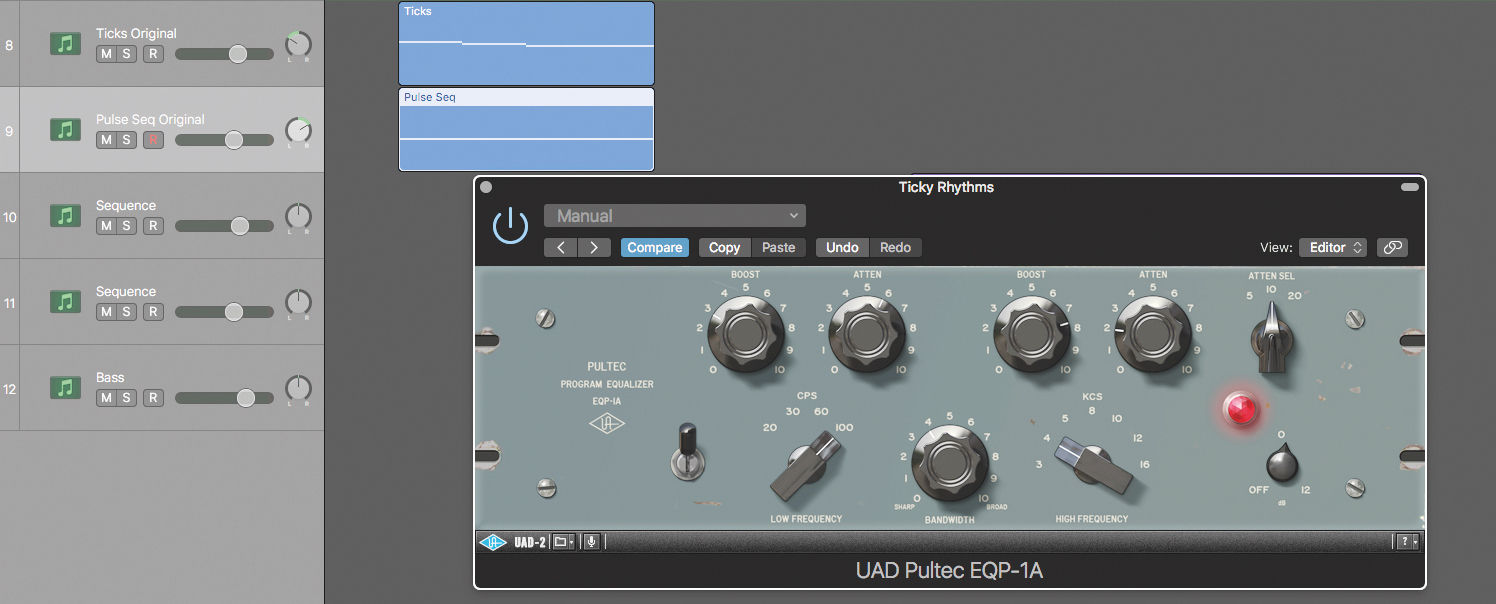
Task: Mute the Ticks Original track
Action: 106,54
